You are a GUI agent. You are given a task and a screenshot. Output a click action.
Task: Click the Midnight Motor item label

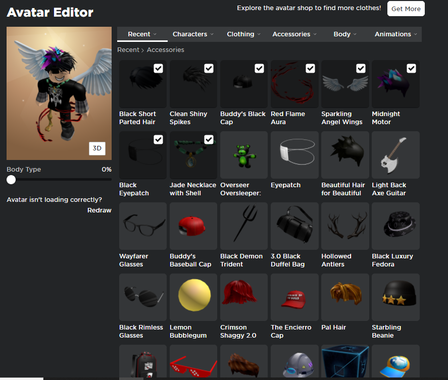click(386, 118)
